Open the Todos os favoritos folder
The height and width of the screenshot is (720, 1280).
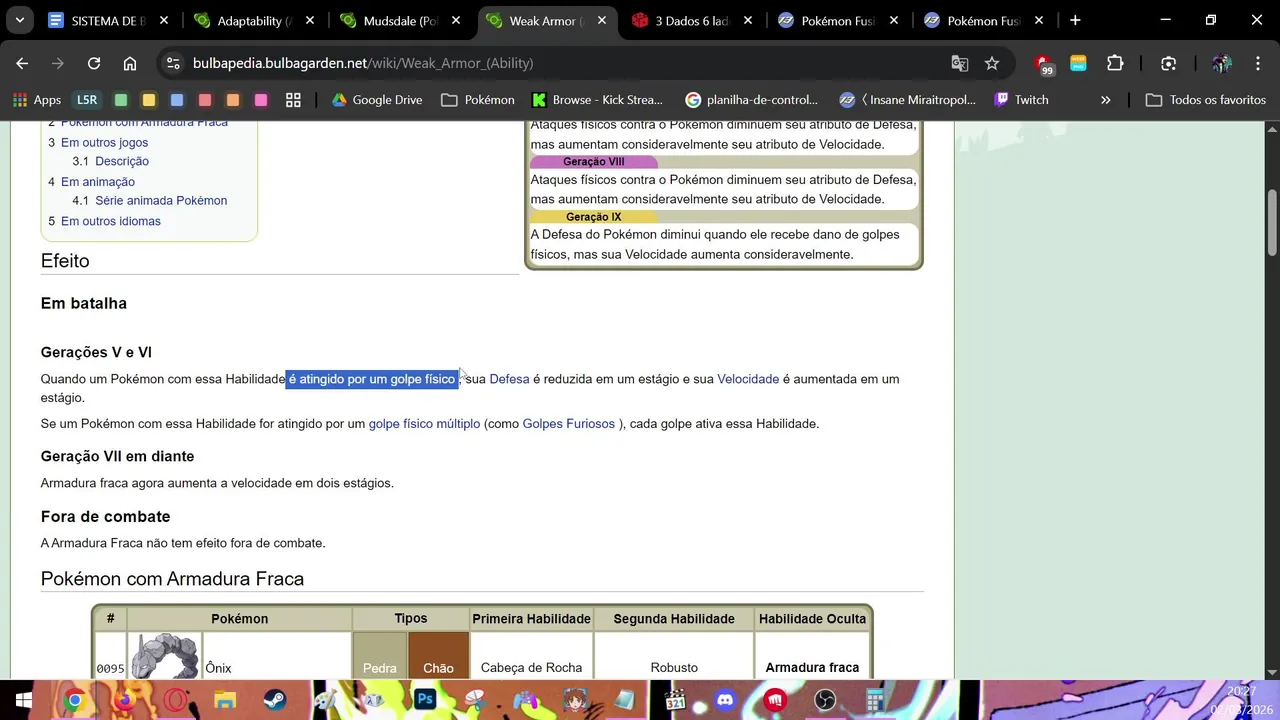(1206, 100)
